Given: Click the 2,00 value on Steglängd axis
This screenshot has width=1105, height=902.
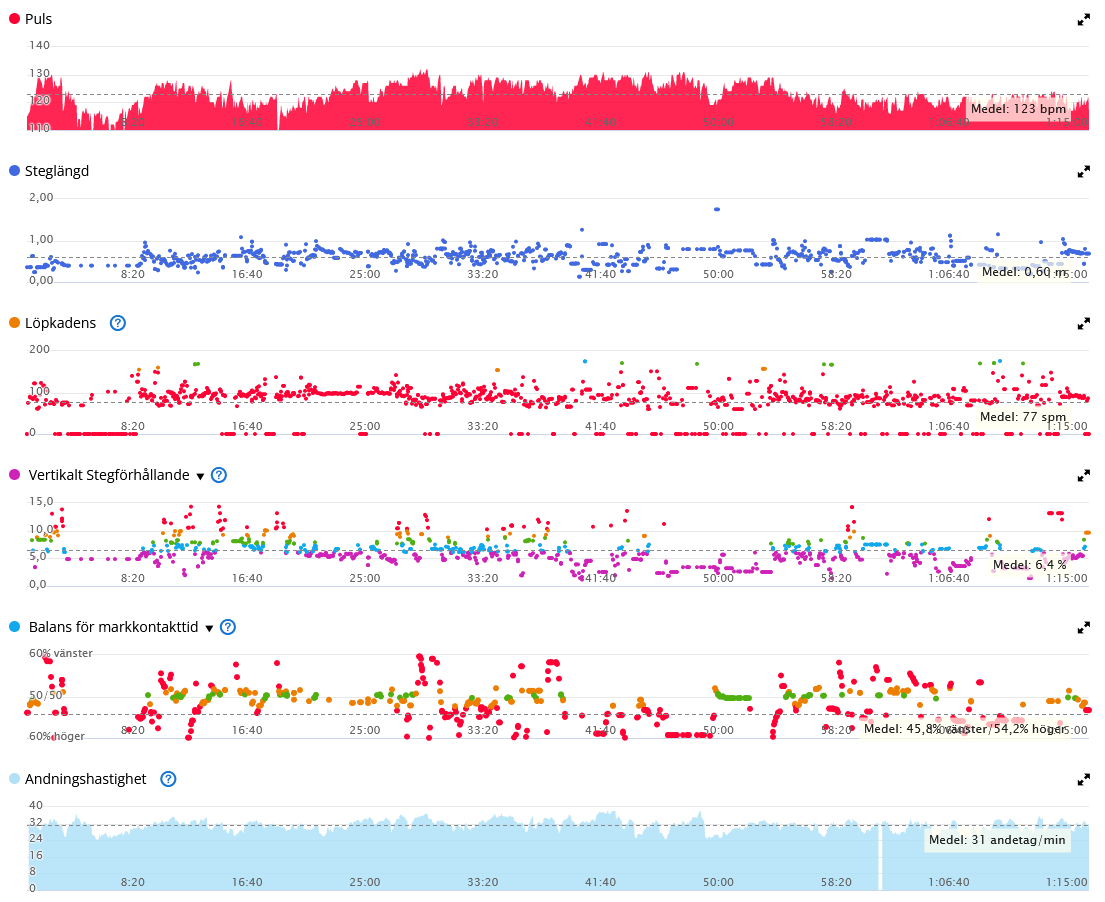Looking at the screenshot, I should tap(41, 197).
